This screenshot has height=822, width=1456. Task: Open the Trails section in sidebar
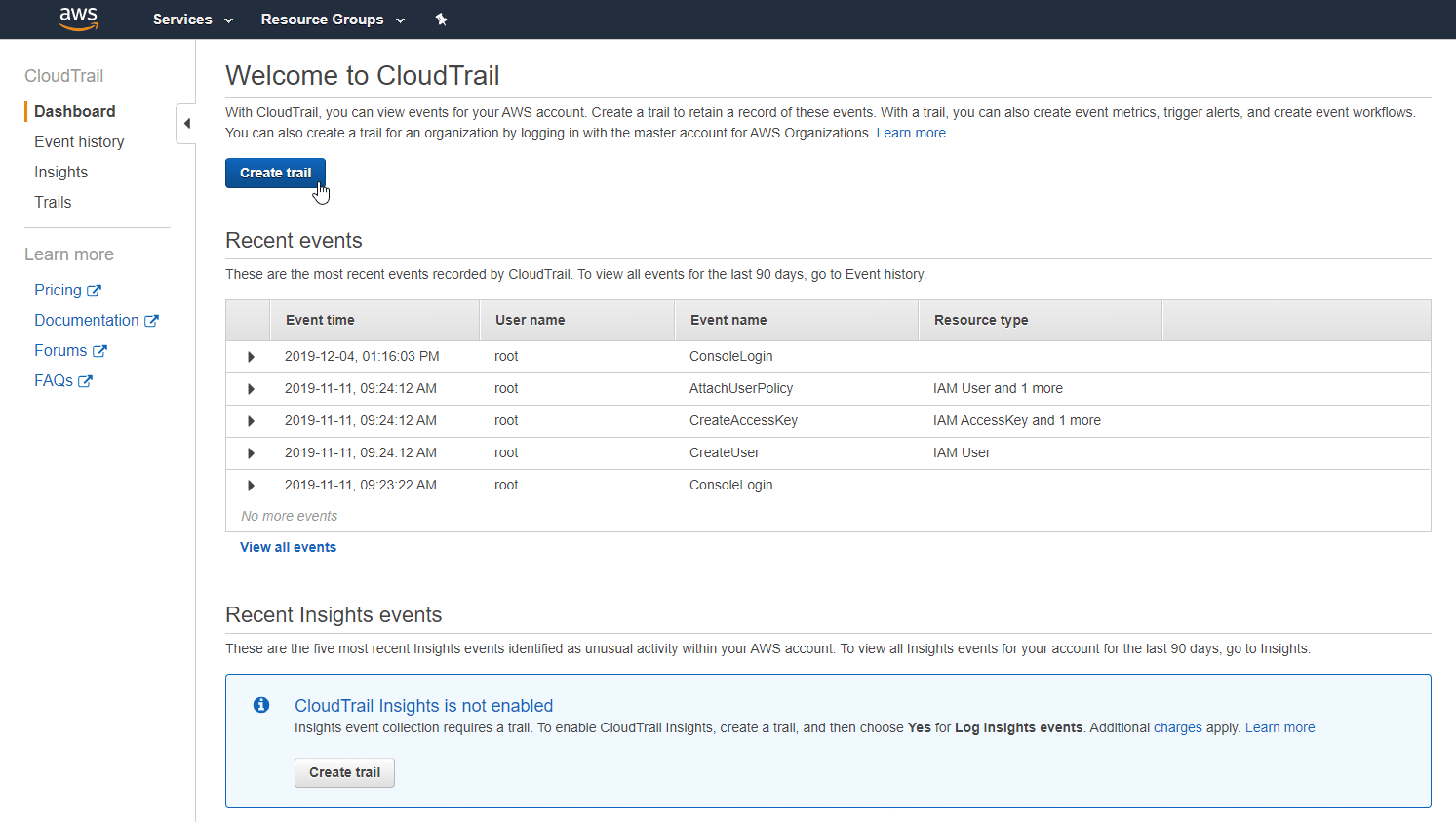53,202
